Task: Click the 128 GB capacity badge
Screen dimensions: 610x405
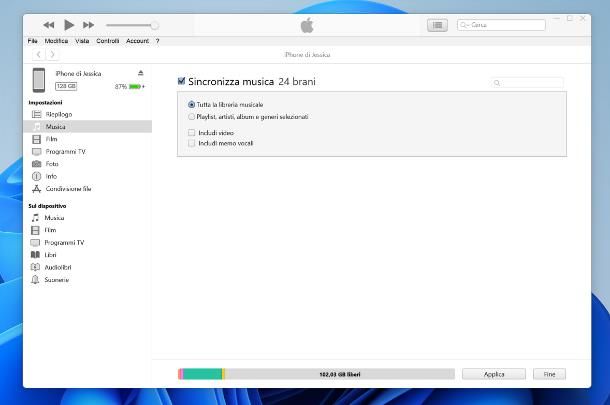Action: point(66,86)
